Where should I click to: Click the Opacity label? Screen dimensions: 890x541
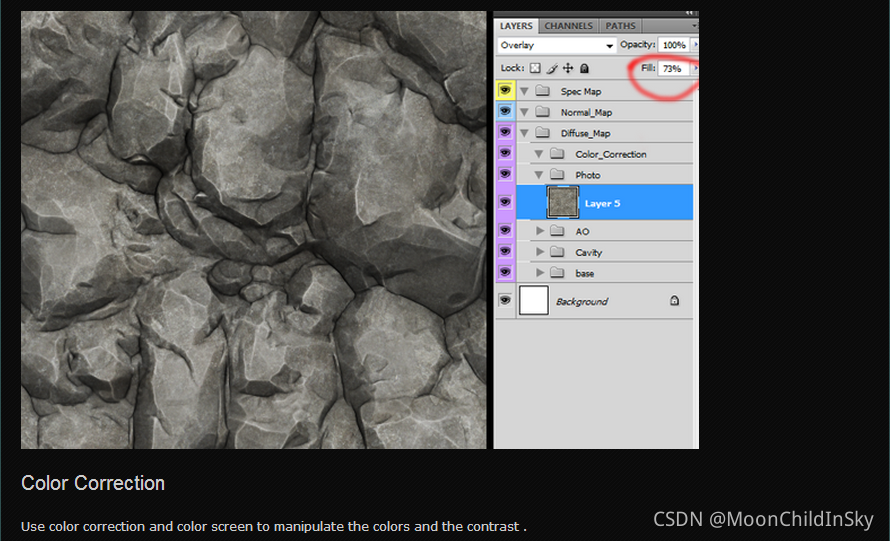point(637,44)
